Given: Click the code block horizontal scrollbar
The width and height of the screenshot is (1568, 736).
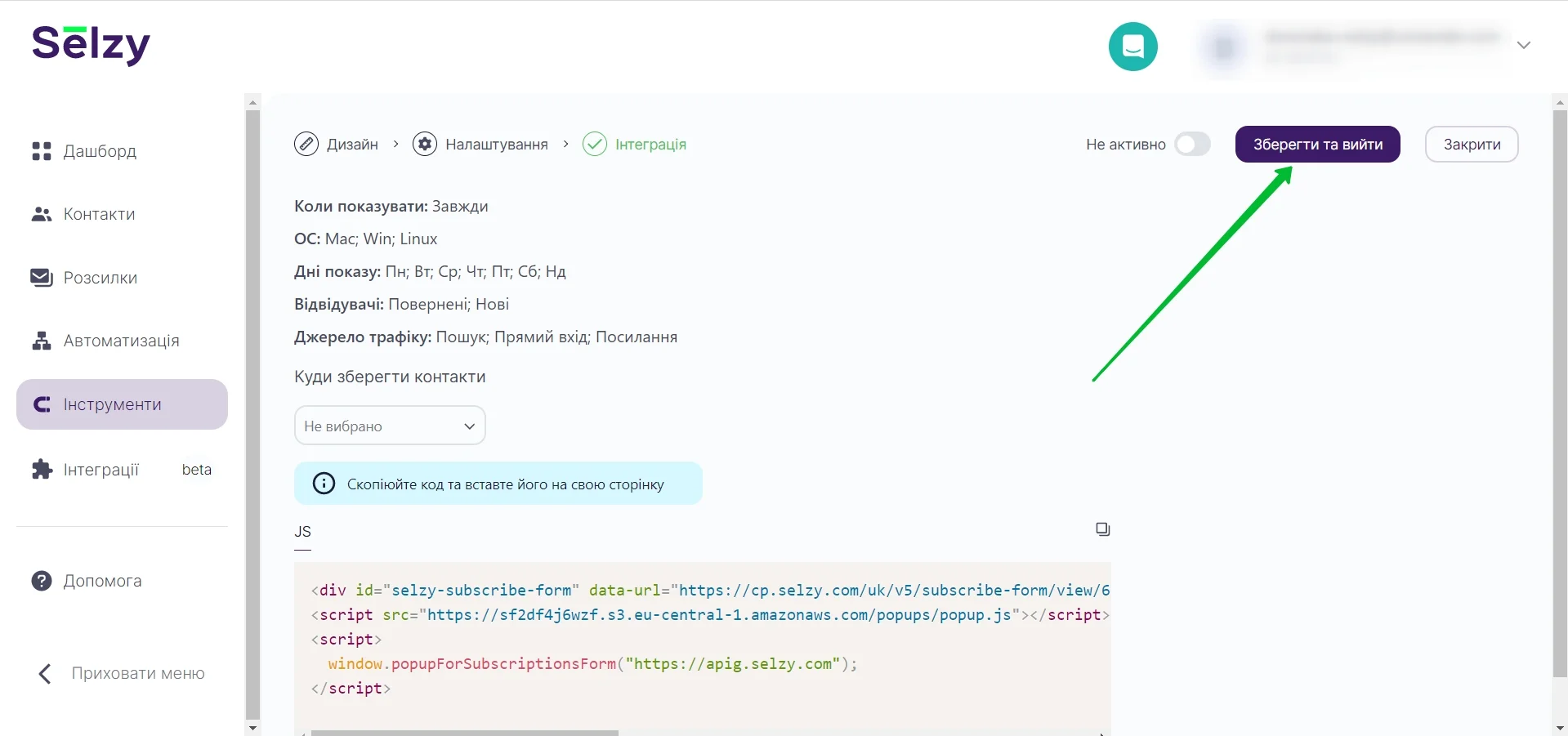Looking at the screenshot, I should click(x=464, y=733).
